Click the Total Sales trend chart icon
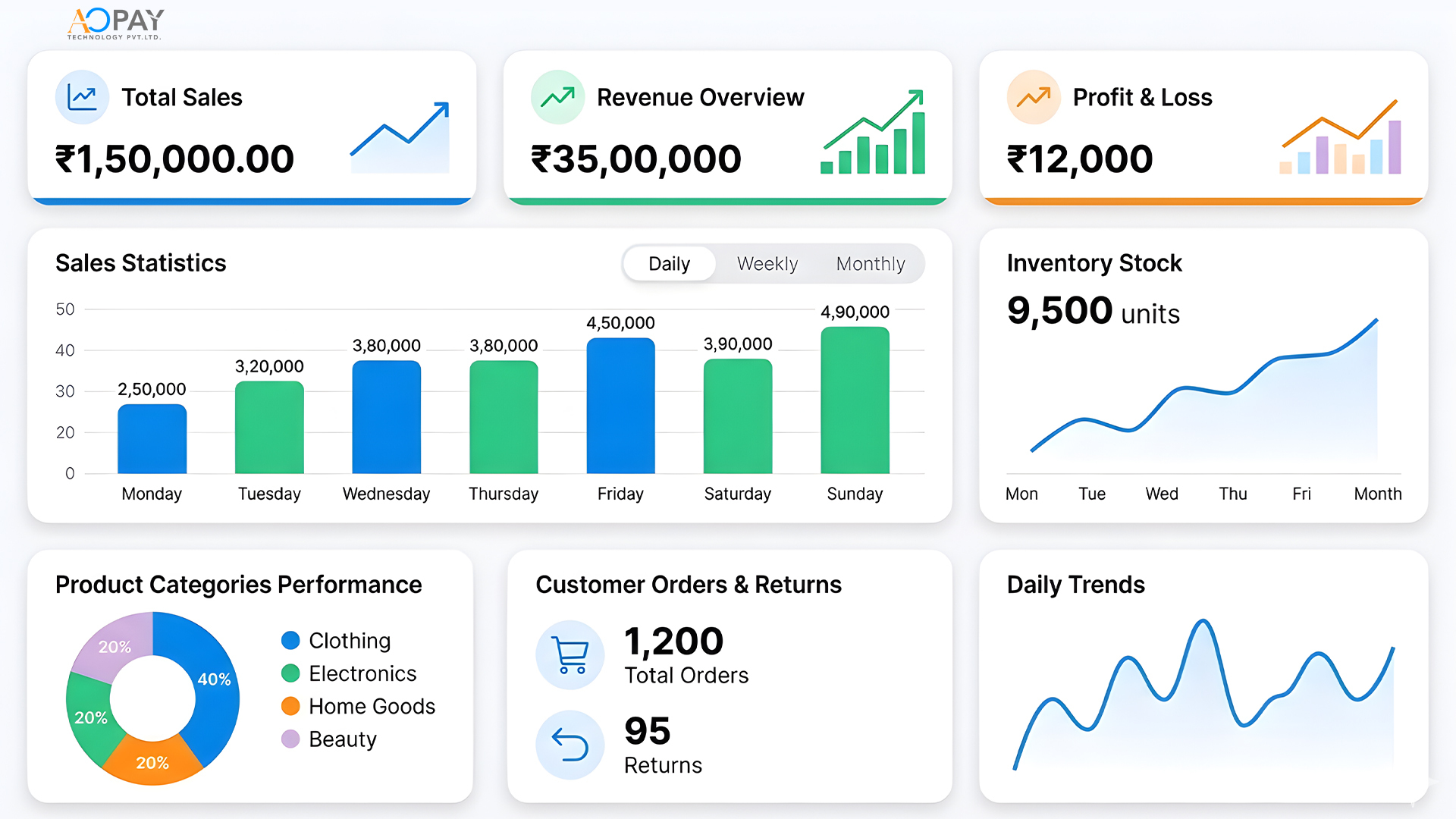This screenshot has height=819, width=1456. (82, 97)
